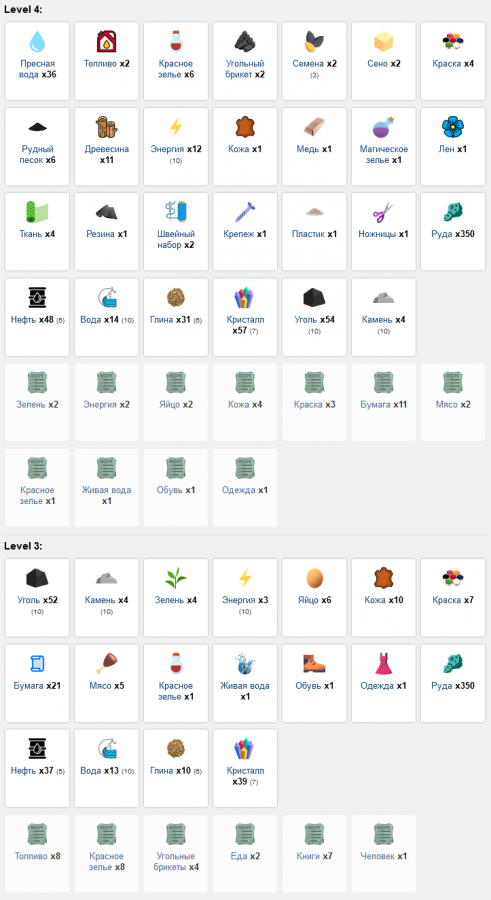This screenshot has width=491, height=900.
Task: Click the blue scroll icon above Бумага x21
Action: click(37, 664)
